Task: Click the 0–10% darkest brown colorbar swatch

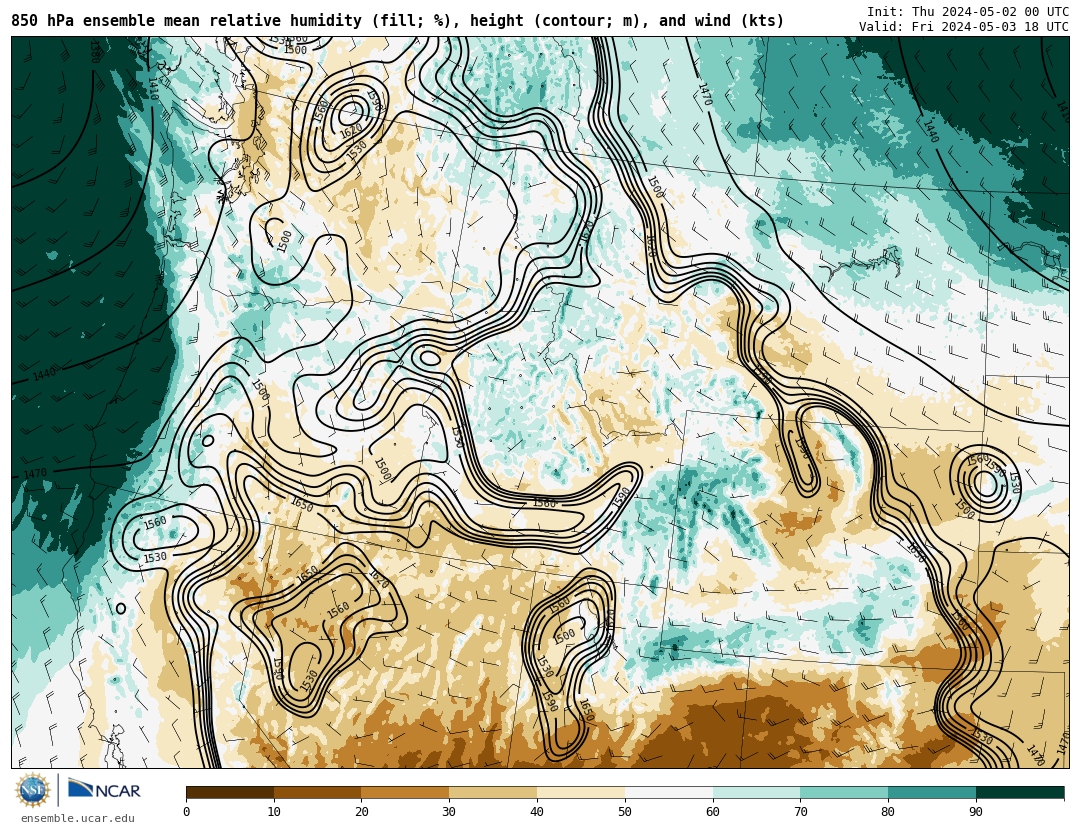Action: coord(230,792)
